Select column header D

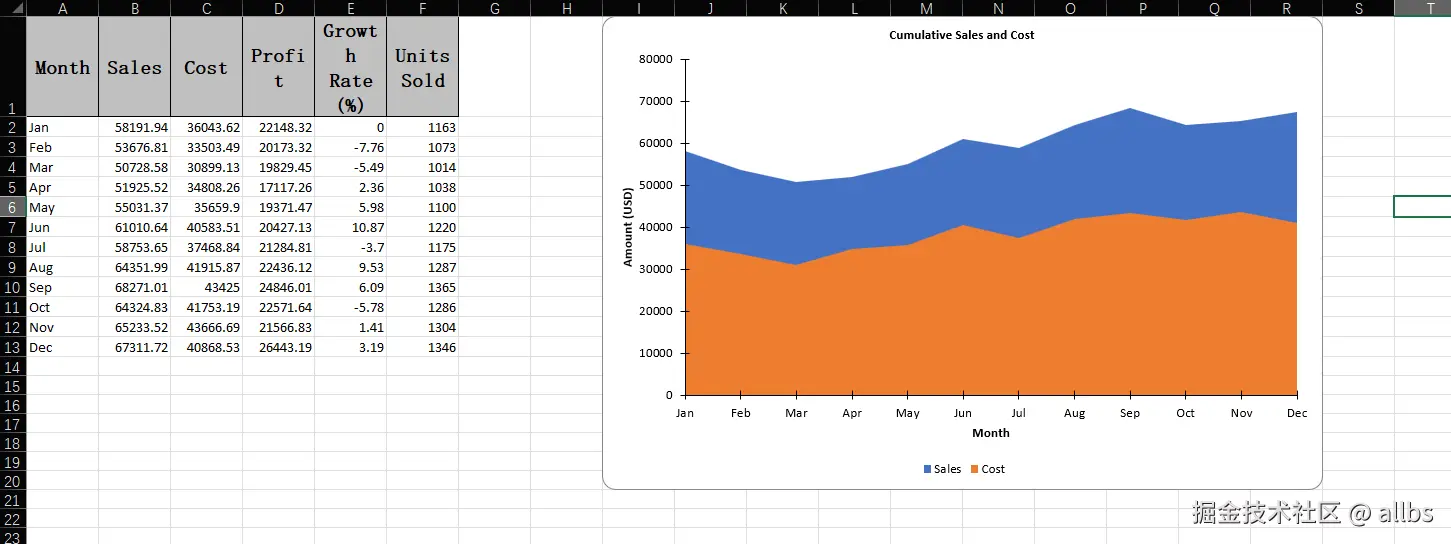point(278,8)
